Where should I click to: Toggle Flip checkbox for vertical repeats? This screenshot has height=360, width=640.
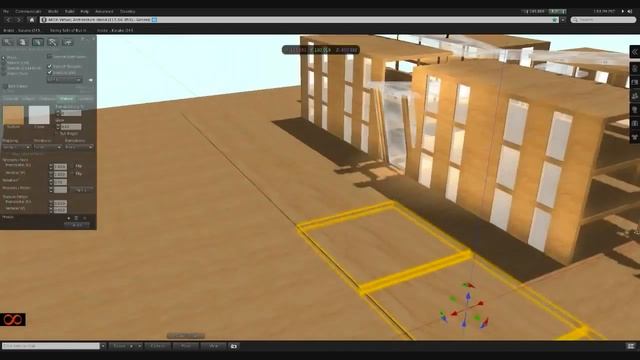72,173
